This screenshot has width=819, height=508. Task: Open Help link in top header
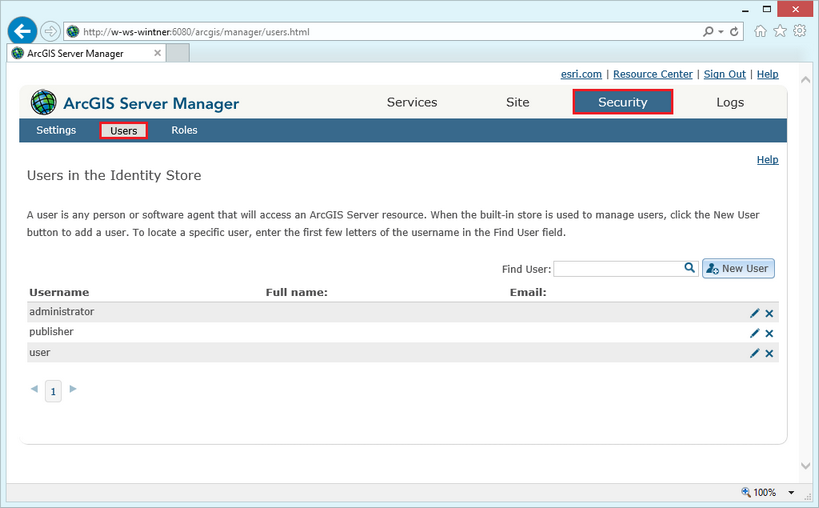(767, 74)
